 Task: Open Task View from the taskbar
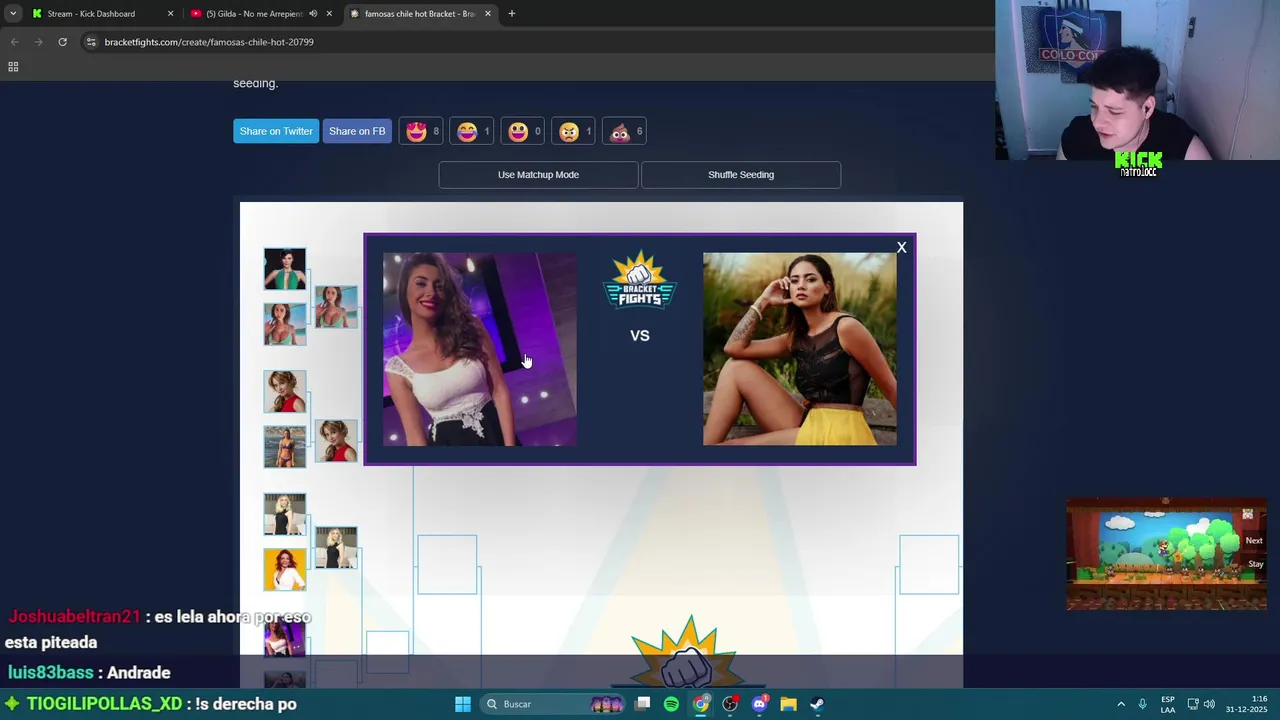(x=643, y=704)
